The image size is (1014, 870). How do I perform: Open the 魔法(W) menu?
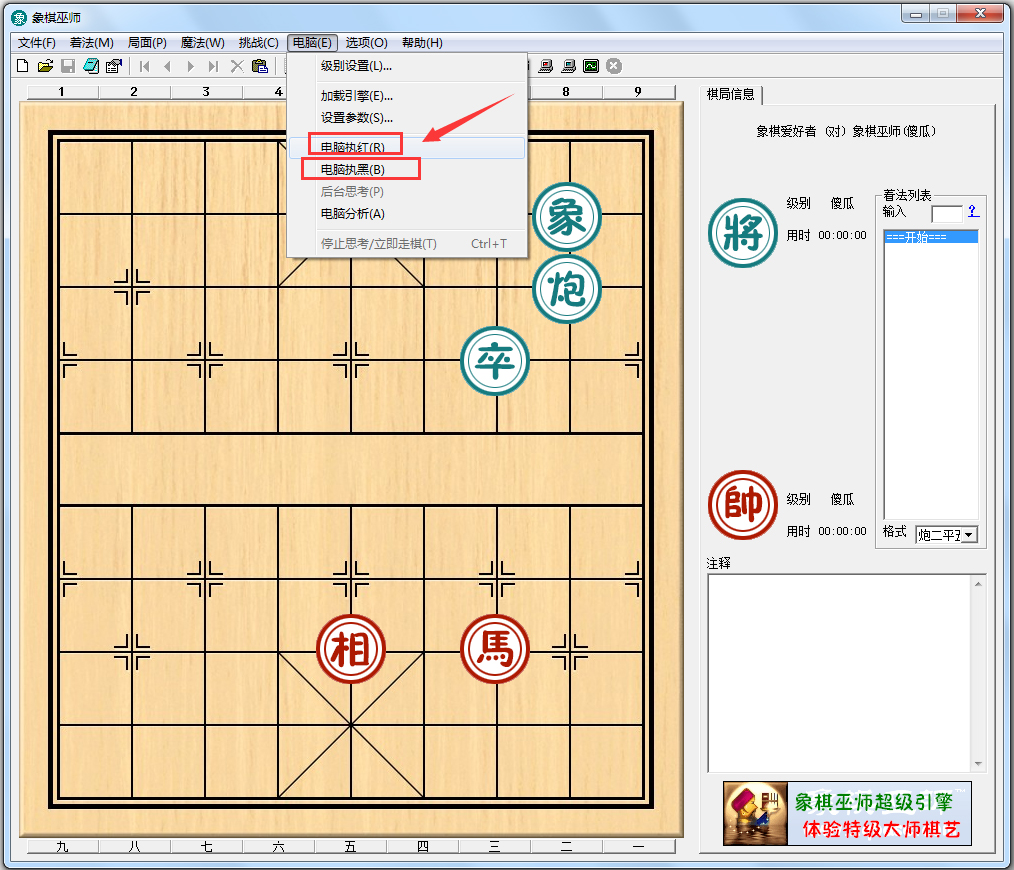(203, 43)
